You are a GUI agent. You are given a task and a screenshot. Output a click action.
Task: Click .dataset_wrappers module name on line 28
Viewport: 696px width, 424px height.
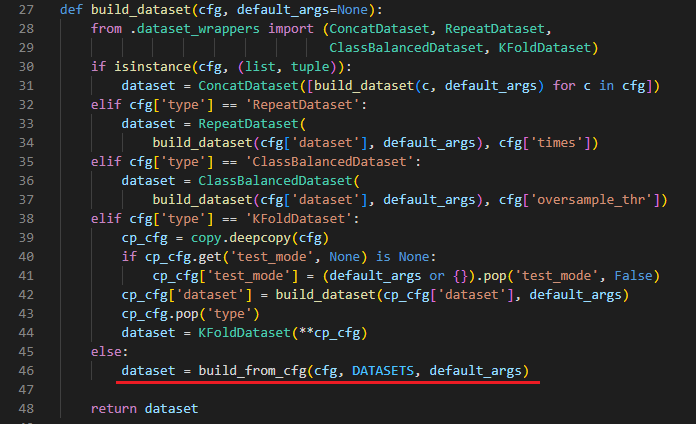[195, 29]
